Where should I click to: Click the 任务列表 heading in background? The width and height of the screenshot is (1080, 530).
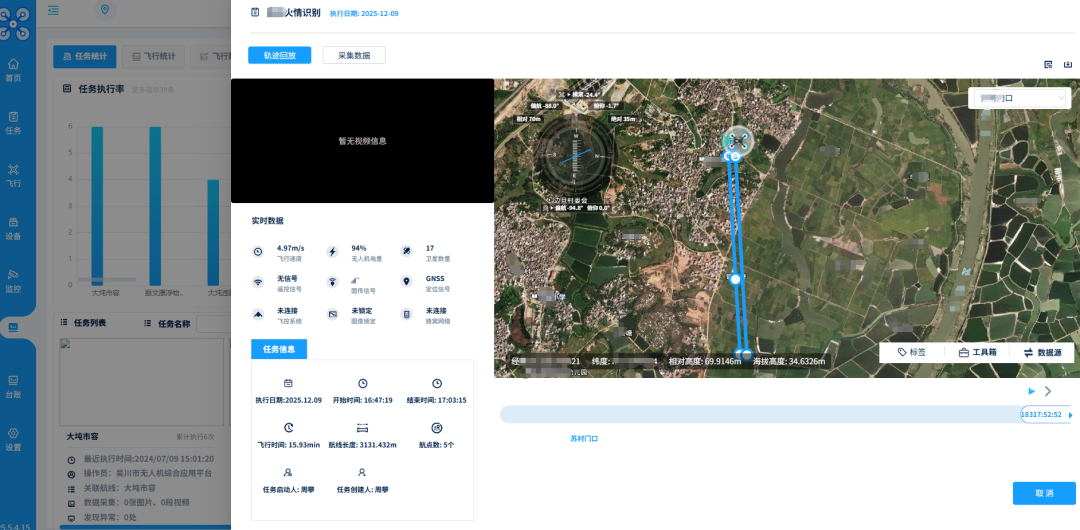coord(90,323)
